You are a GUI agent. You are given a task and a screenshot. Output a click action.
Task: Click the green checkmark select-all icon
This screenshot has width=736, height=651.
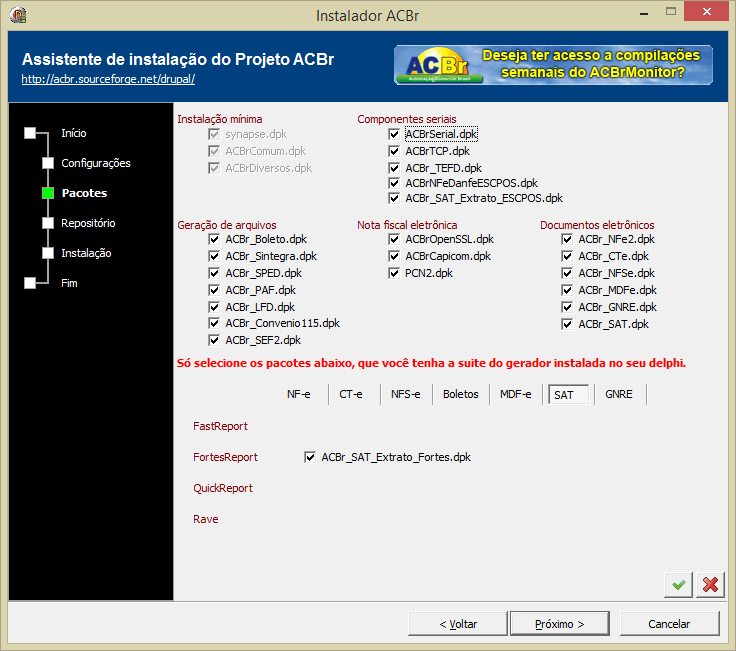coord(678,585)
